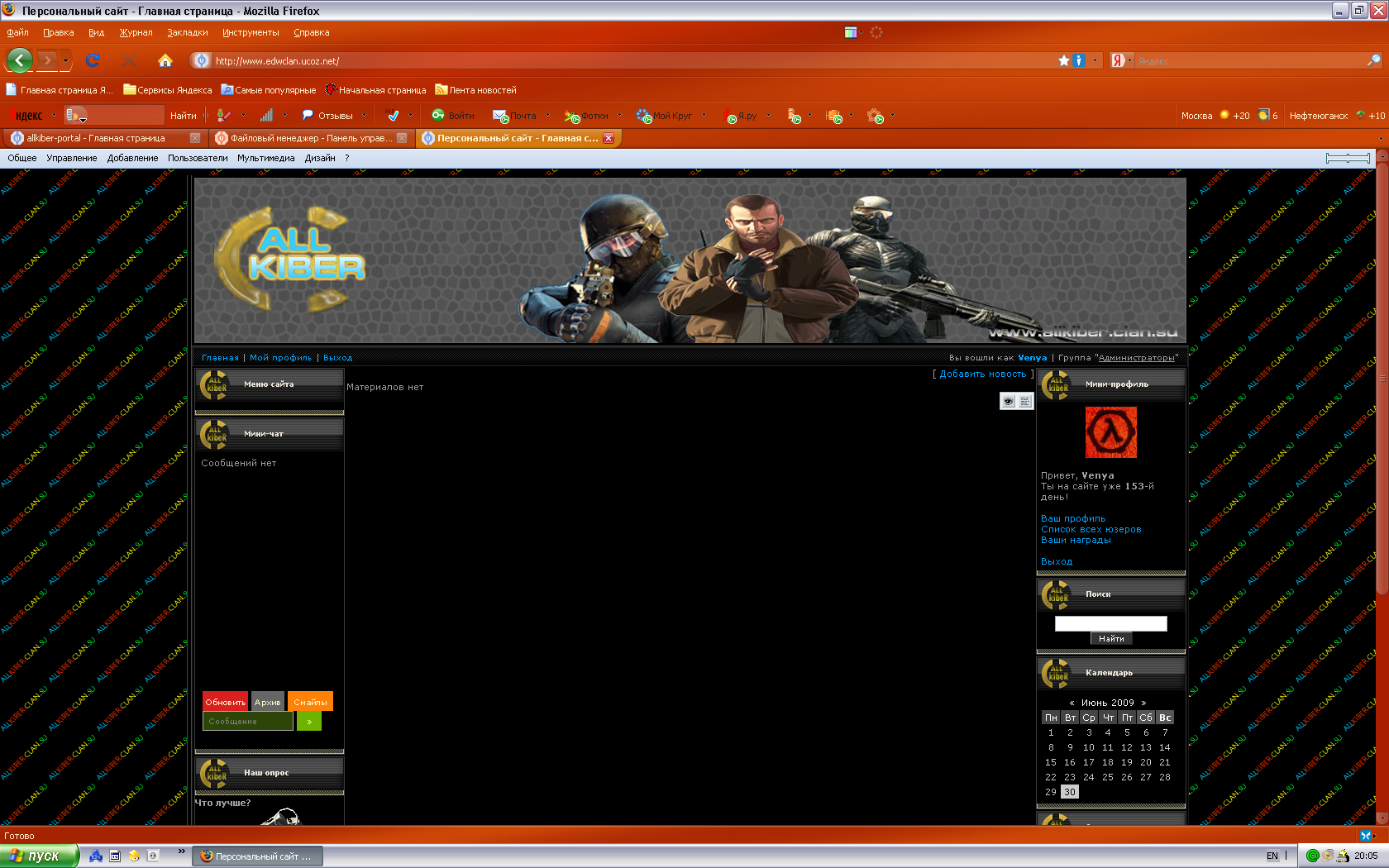1389x868 pixels.
Task: Click the Stop loading X icon
Action: tap(128, 60)
